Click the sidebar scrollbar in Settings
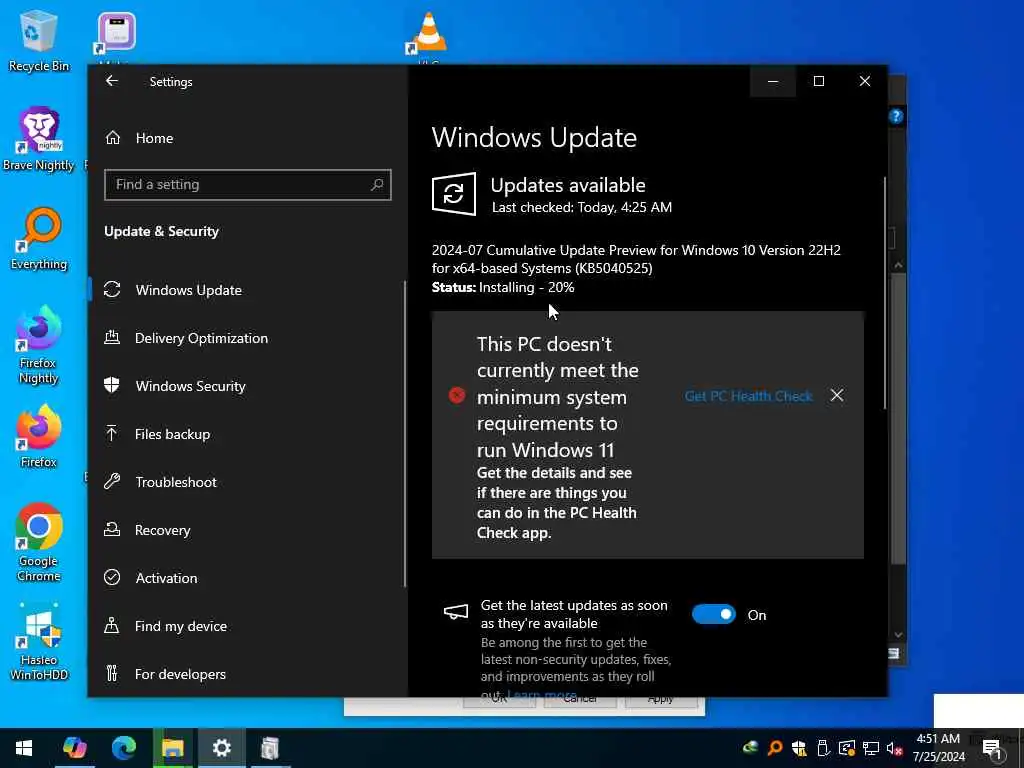Screen dimensions: 1024x768 [405, 434]
